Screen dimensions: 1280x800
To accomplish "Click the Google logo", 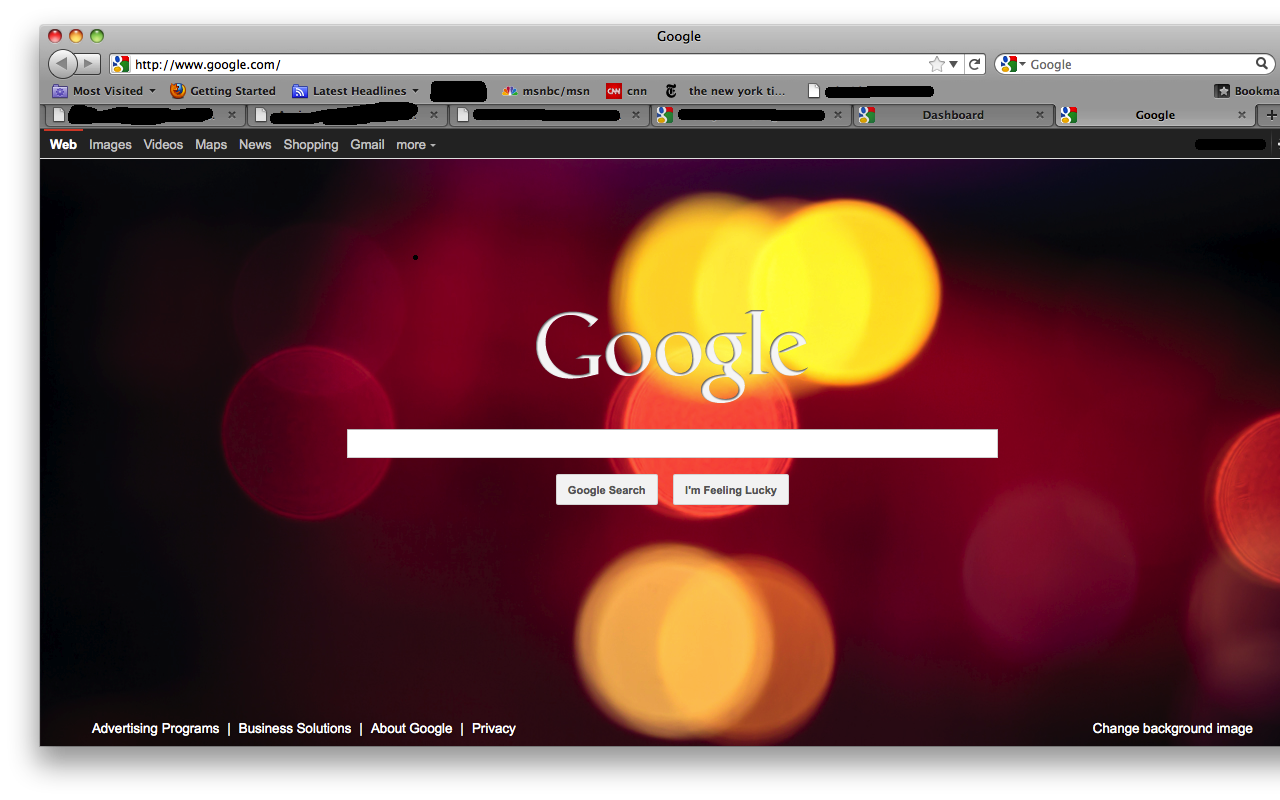I will click(x=671, y=354).
